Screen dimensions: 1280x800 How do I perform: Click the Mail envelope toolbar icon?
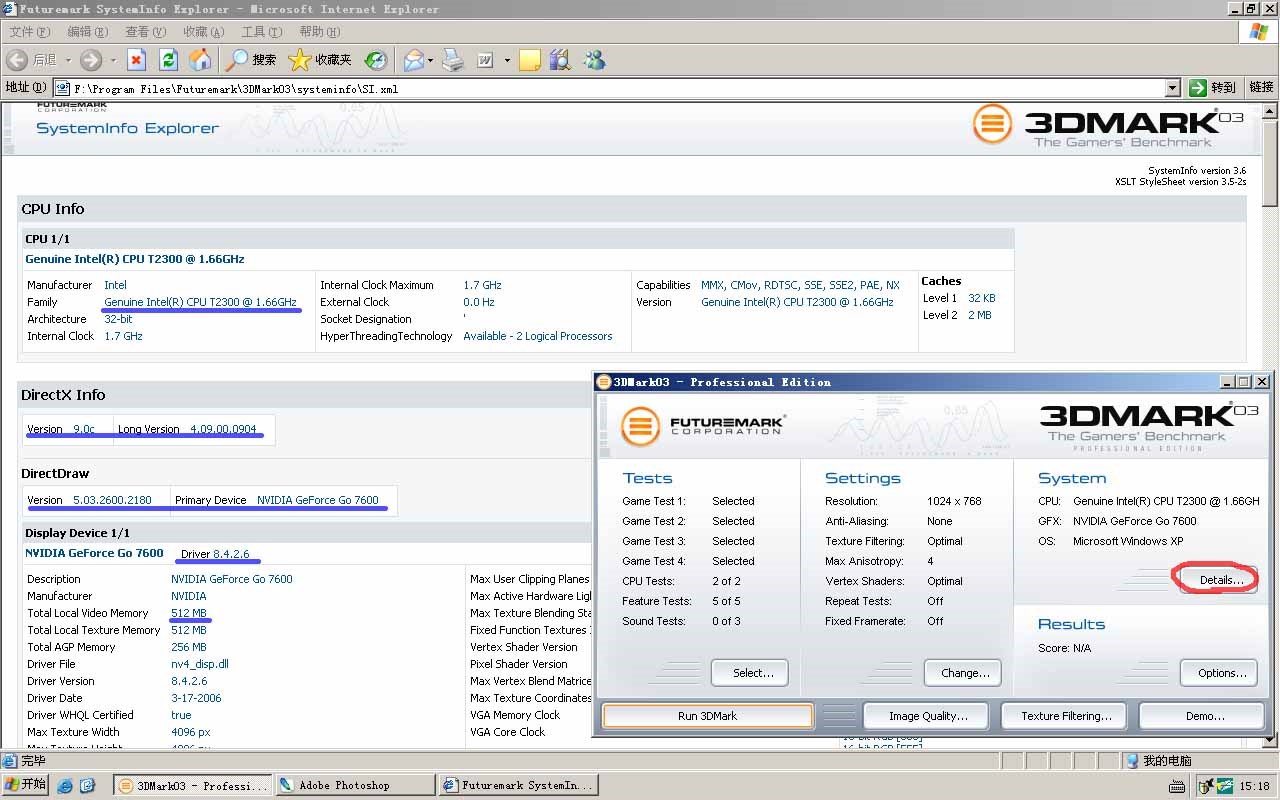click(x=414, y=60)
